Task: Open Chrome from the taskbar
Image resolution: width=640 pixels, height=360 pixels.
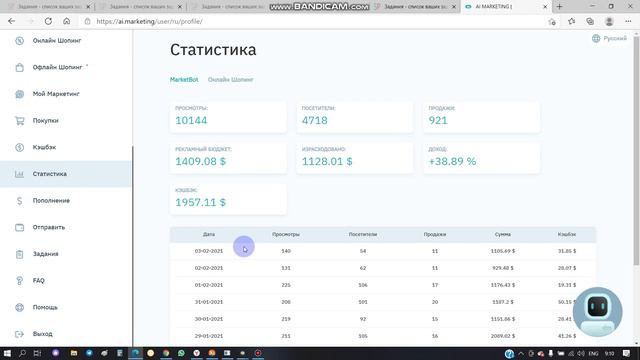Action: 166,353
